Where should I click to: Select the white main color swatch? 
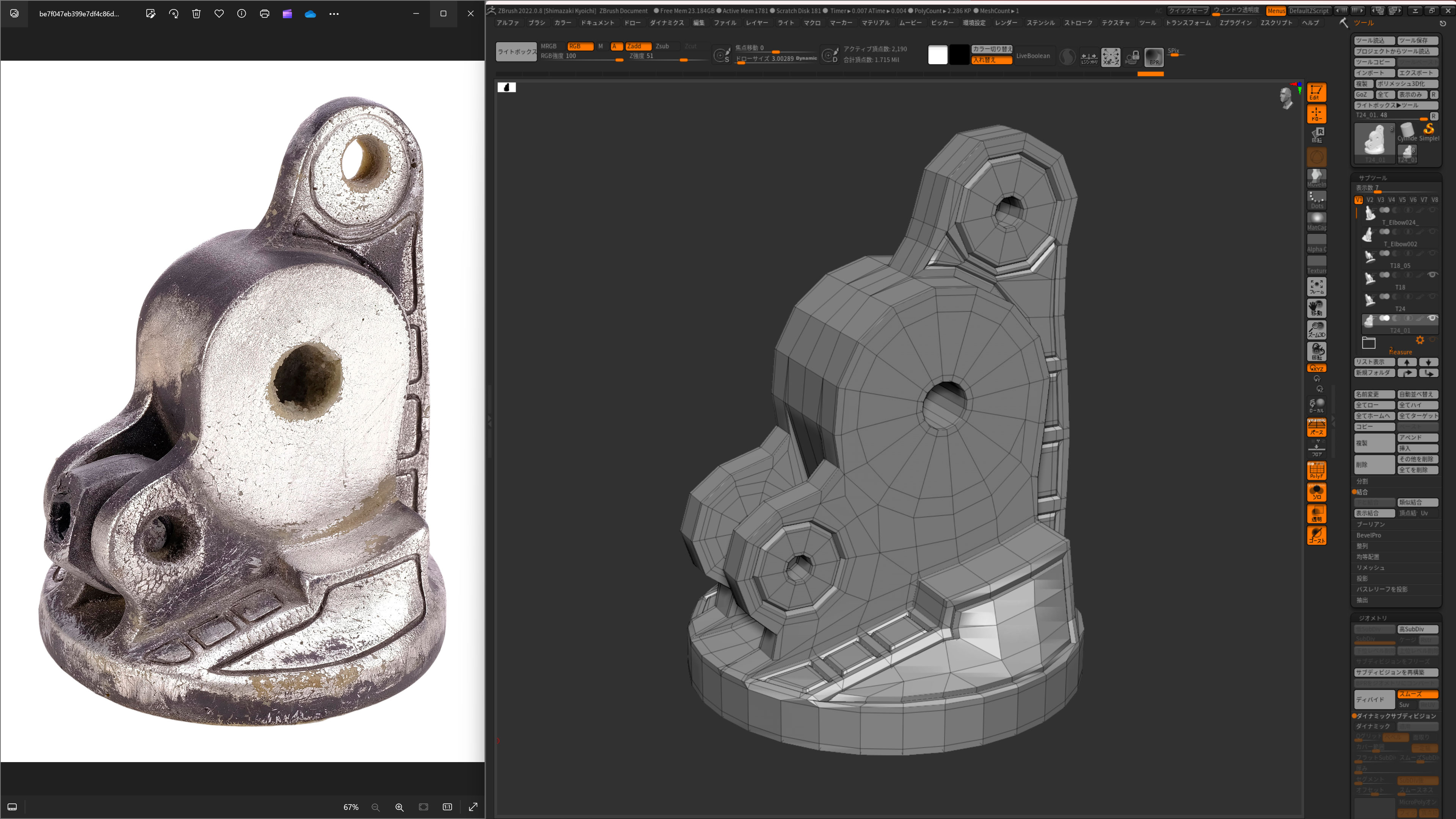(x=938, y=55)
